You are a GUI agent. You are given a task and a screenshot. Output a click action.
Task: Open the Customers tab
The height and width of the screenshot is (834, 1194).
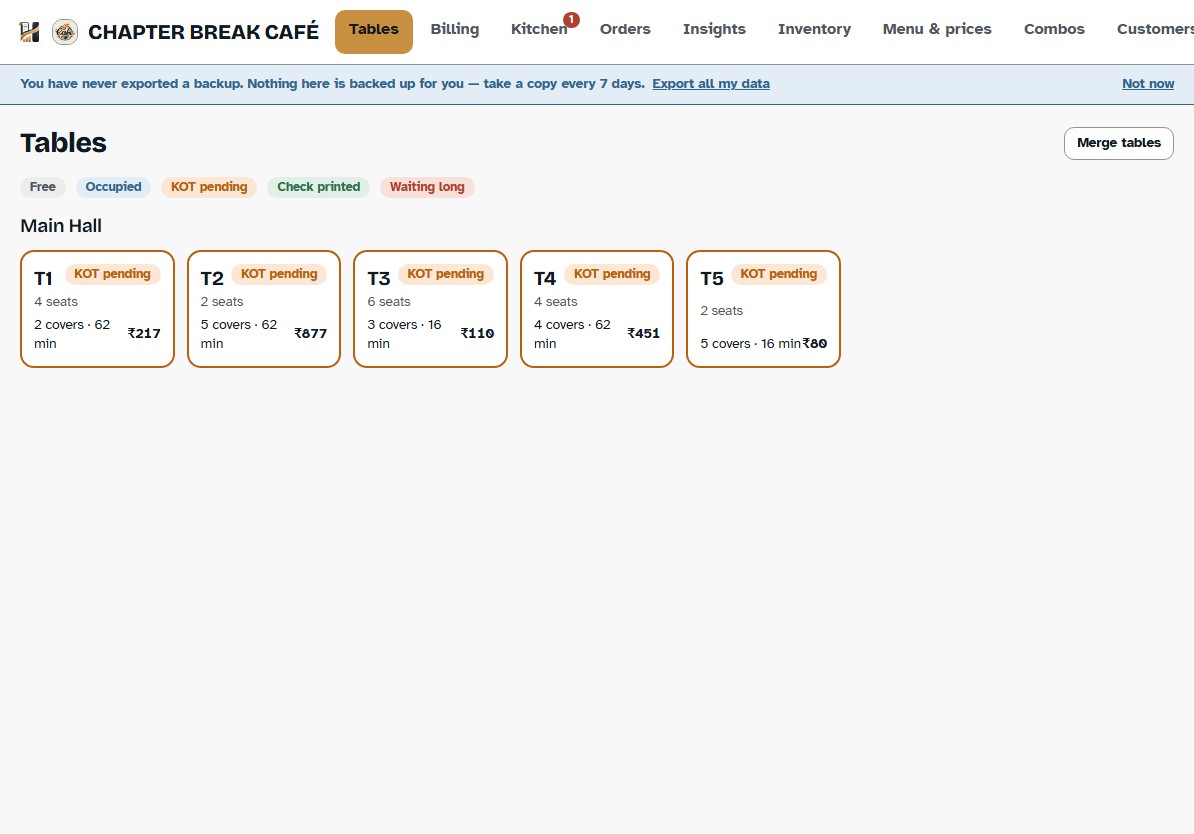click(1155, 30)
